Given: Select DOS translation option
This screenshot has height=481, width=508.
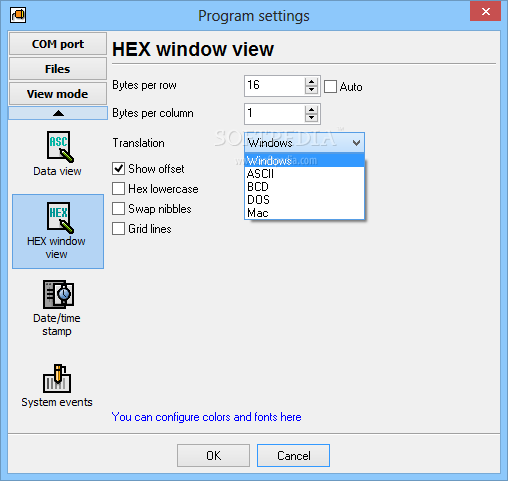Looking at the screenshot, I should [x=305, y=200].
